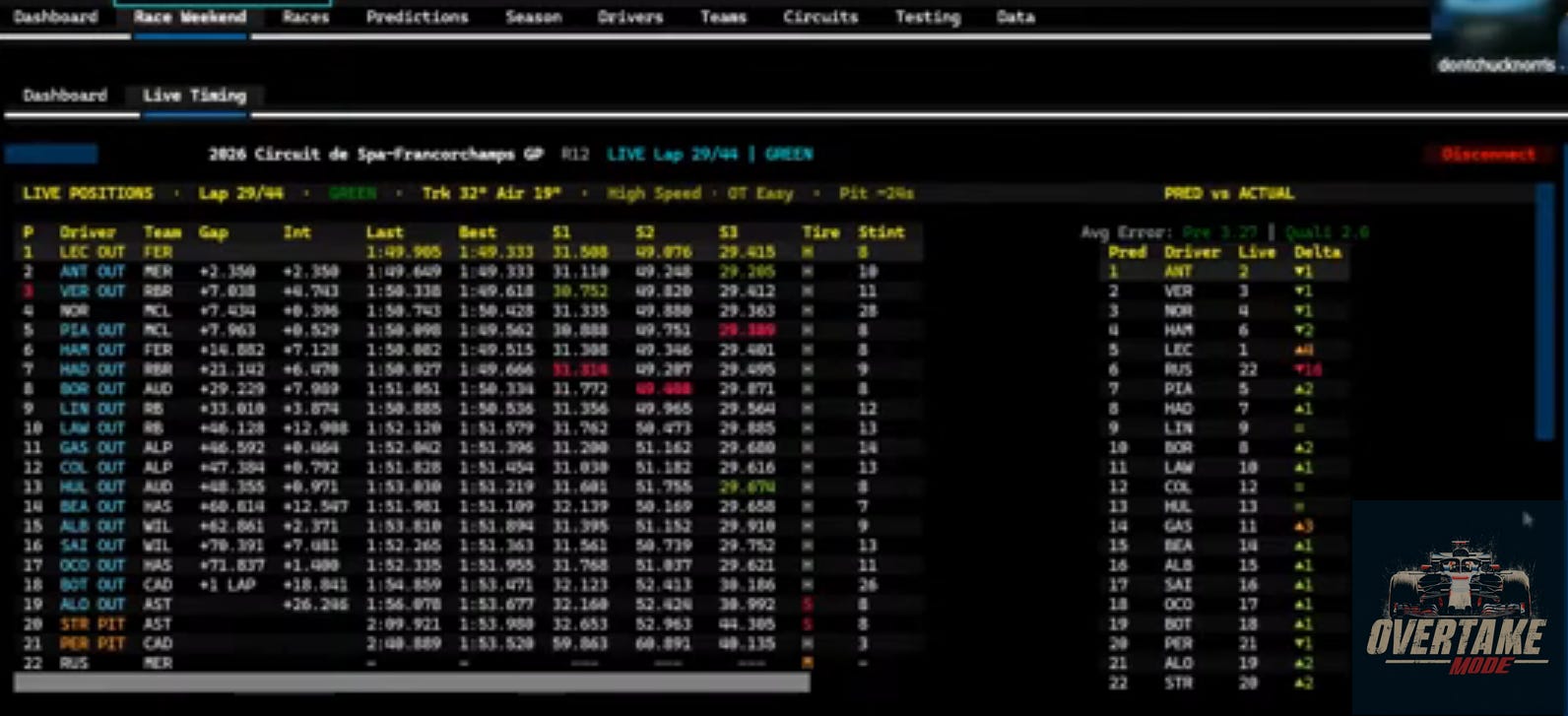Click the 'Pit ~20s' label
Image resolution: width=1568 pixels, height=716 pixels.
point(877,193)
